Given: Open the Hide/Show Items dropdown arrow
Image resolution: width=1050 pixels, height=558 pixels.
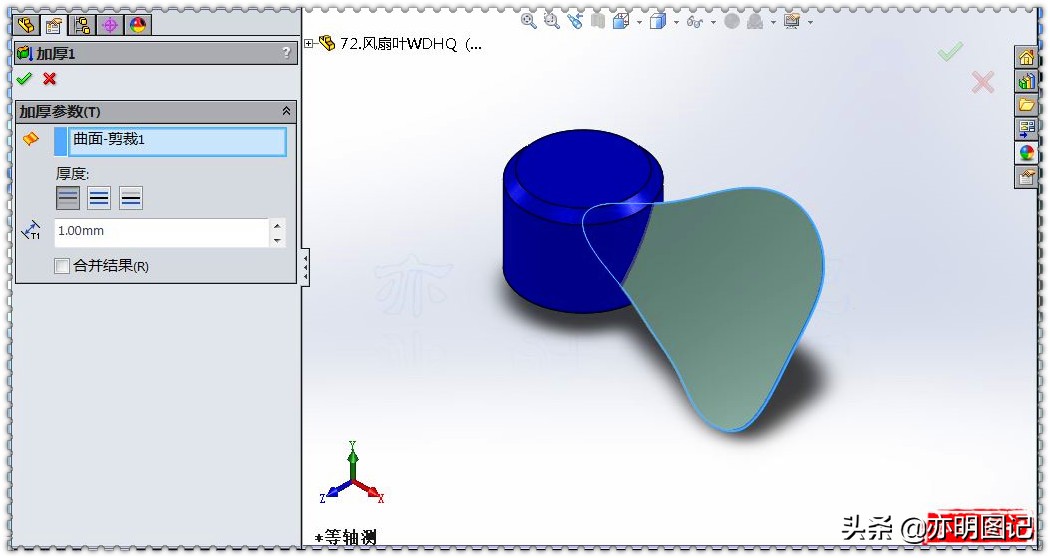Looking at the screenshot, I should [x=712, y=22].
